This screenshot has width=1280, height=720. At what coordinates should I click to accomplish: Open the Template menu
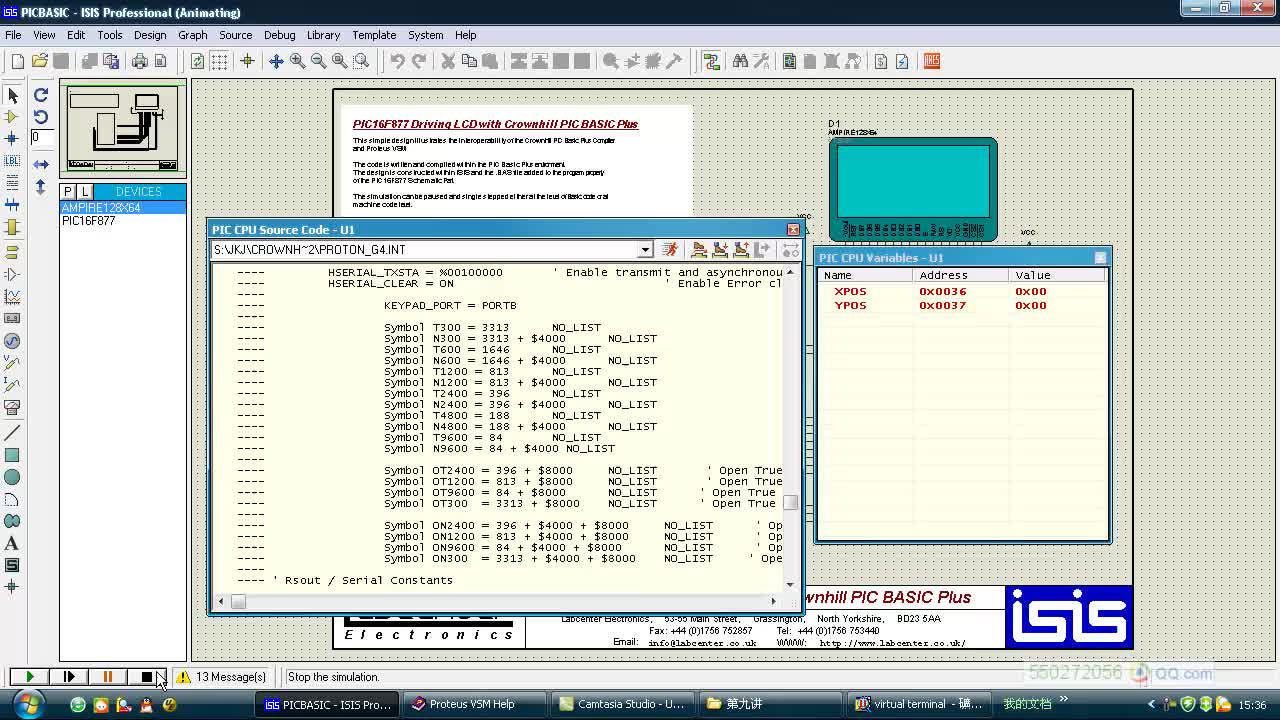point(374,35)
